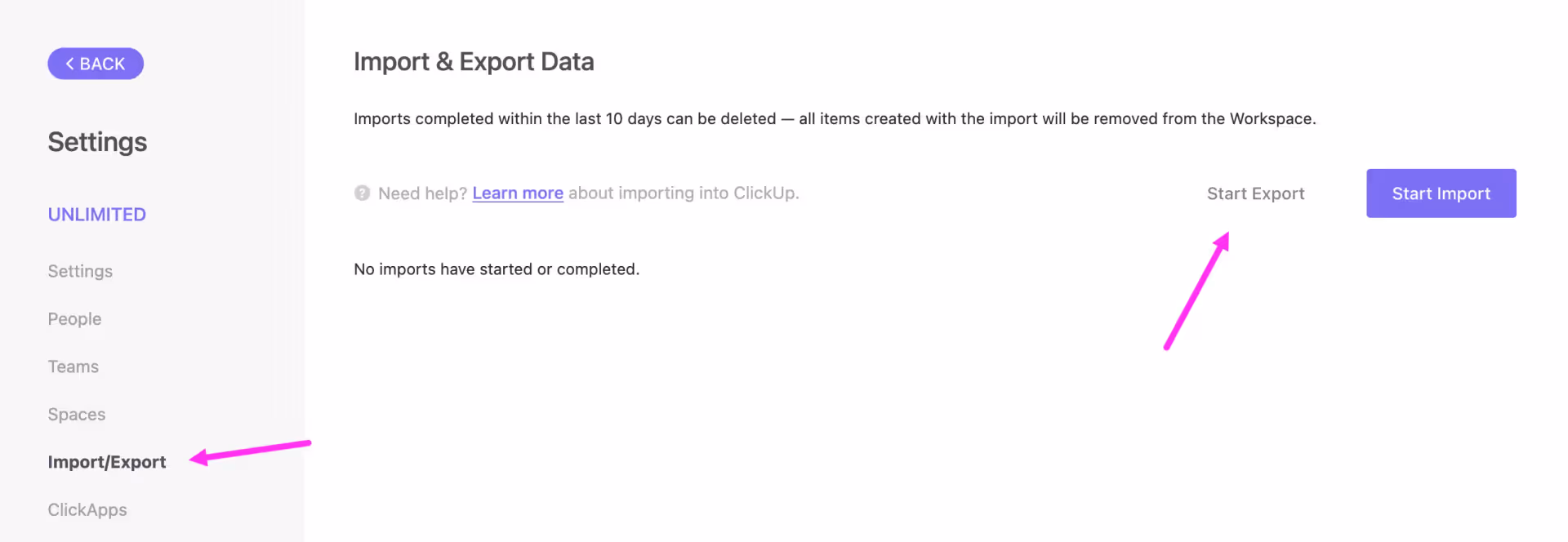The image size is (1568, 542).
Task: Select the UNLIMITED workspace label
Action: pyautogui.click(x=96, y=214)
